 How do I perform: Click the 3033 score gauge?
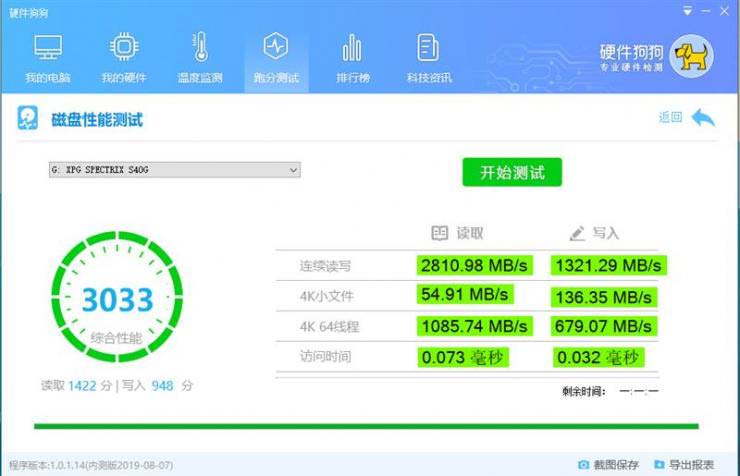coord(117,297)
